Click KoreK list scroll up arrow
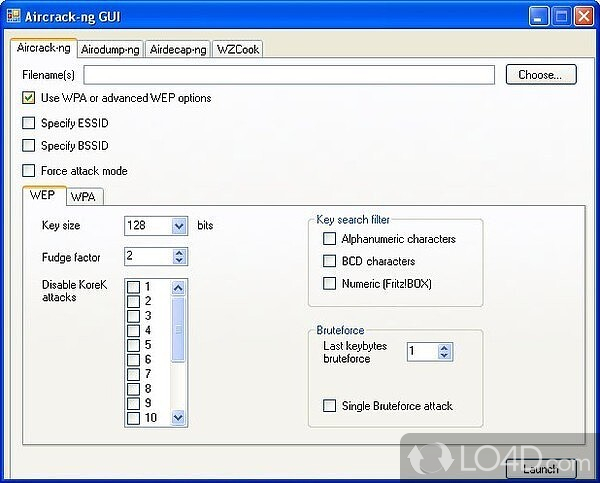This screenshot has height=483, width=600. pos(178,288)
